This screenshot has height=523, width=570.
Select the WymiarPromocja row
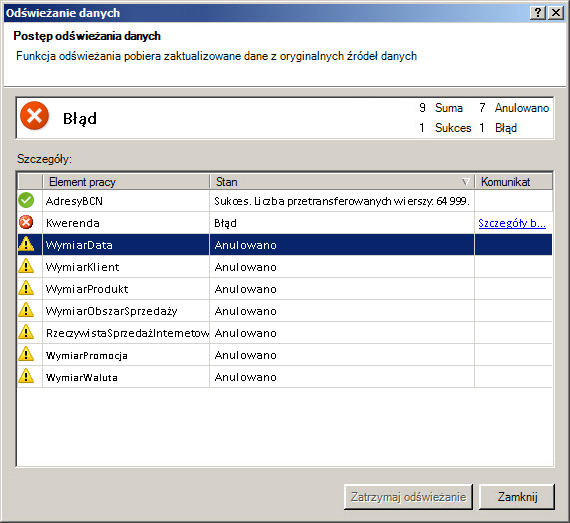pyautogui.click(x=285, y=355)
